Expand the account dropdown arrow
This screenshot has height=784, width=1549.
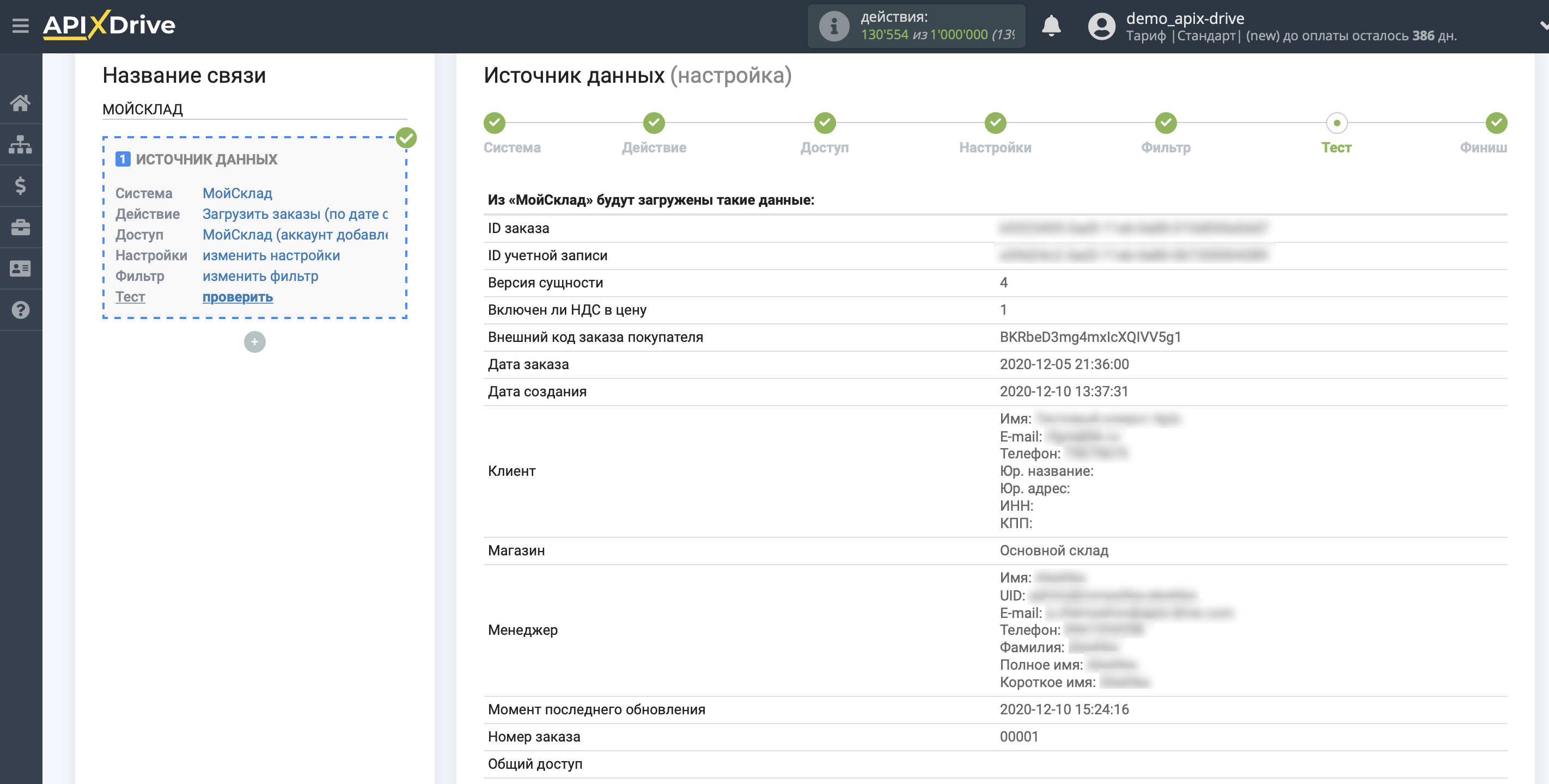1543,26
